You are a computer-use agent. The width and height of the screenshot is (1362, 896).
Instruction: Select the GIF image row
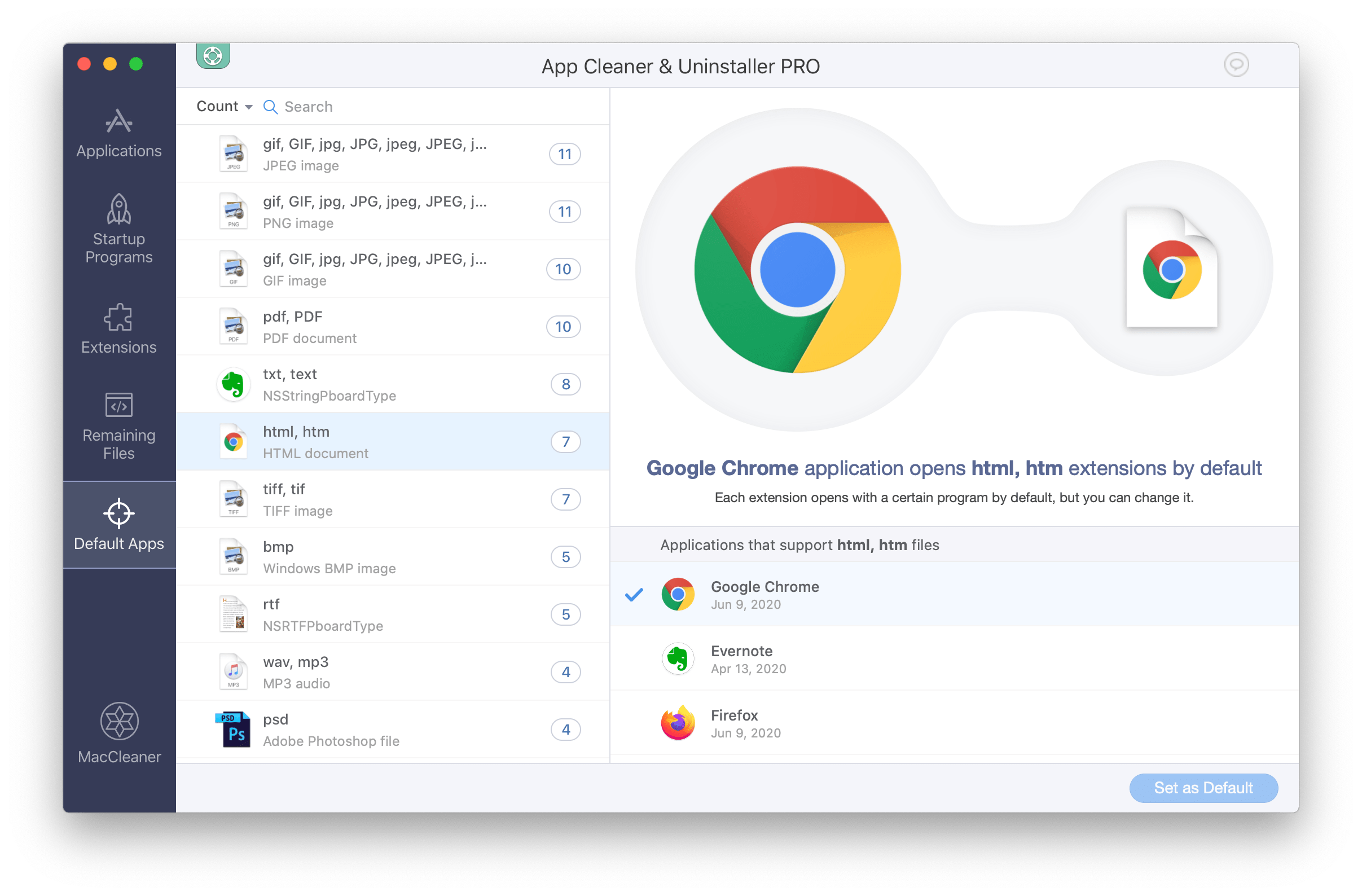(393, 269)
